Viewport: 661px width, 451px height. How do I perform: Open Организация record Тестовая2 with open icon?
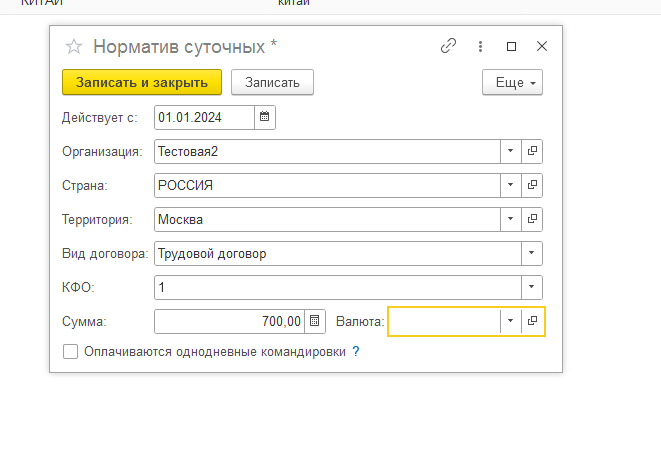coord(532,151)
